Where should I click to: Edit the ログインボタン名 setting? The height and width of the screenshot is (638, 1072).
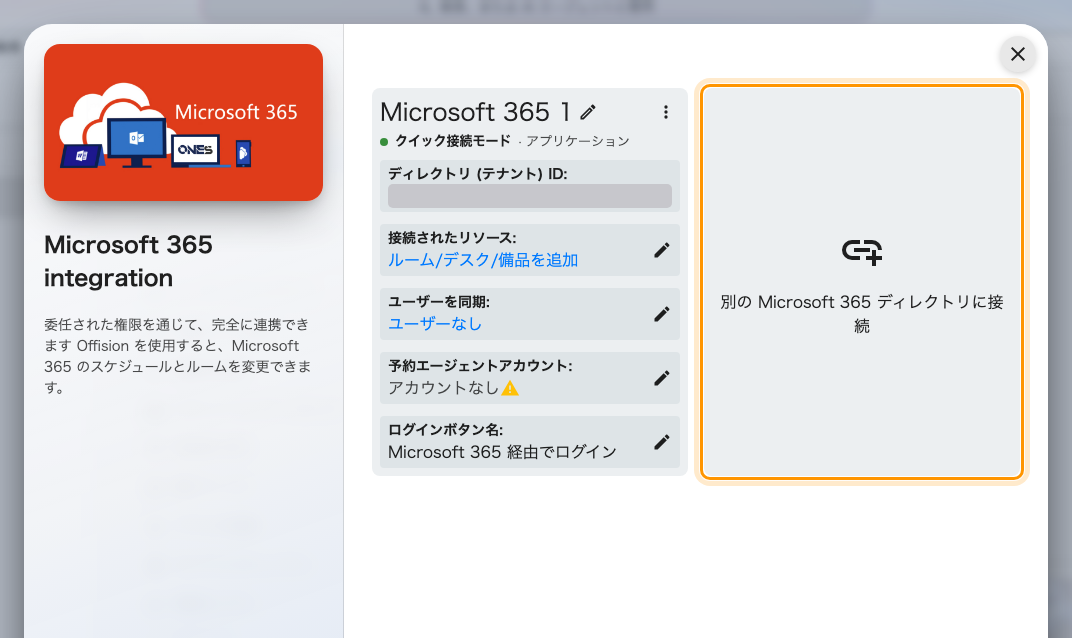(x=661, y=442)
